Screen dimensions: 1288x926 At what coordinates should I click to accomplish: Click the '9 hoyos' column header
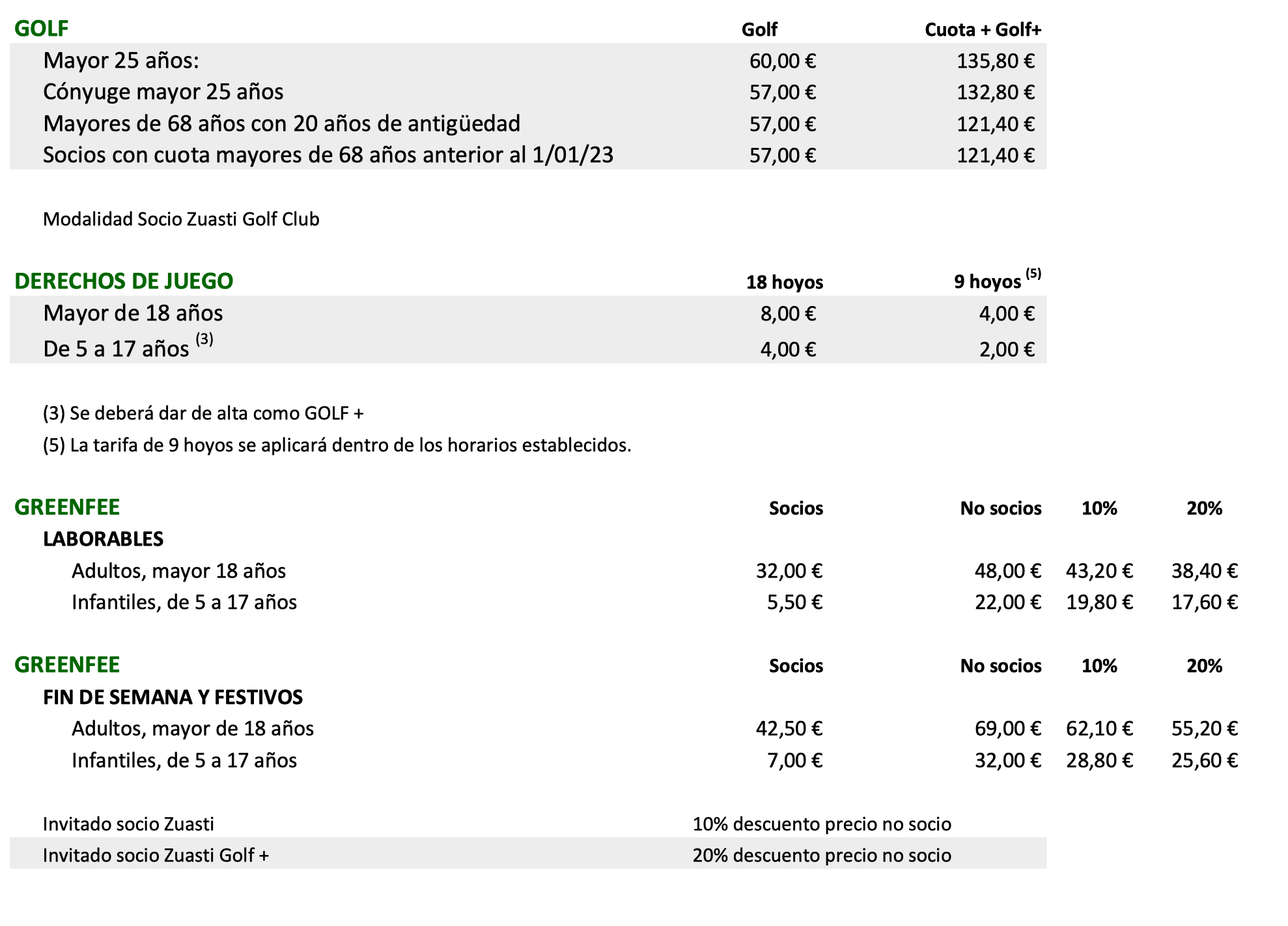pyautogui.click(x=987, y=282)
